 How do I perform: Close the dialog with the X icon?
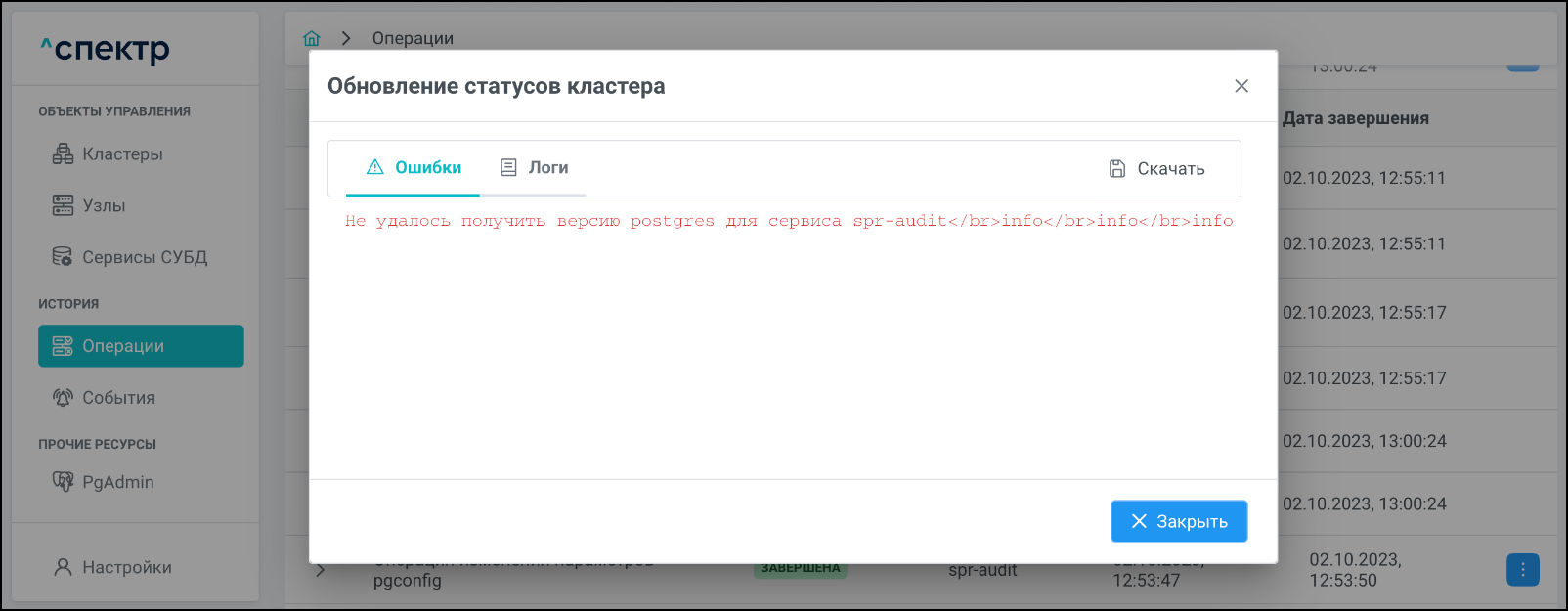(1241, 86)
